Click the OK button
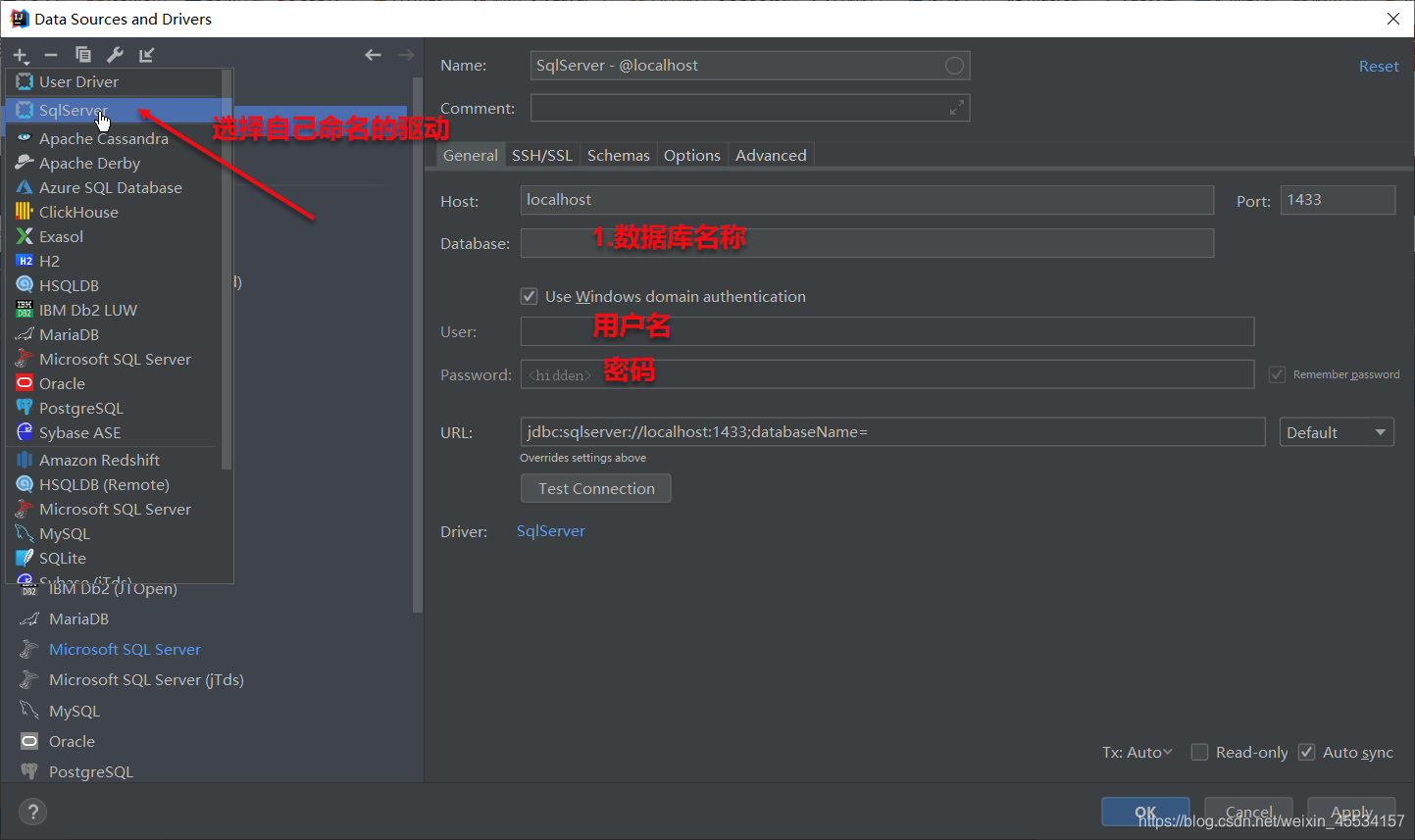Viewport: 1415px width, 840px height. [x=1145, y=812]
